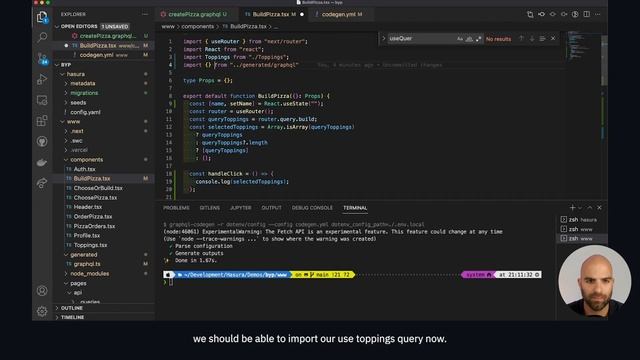Open the Live Share view icon
This screenshot has width=640, height=360.
point(42,183)
